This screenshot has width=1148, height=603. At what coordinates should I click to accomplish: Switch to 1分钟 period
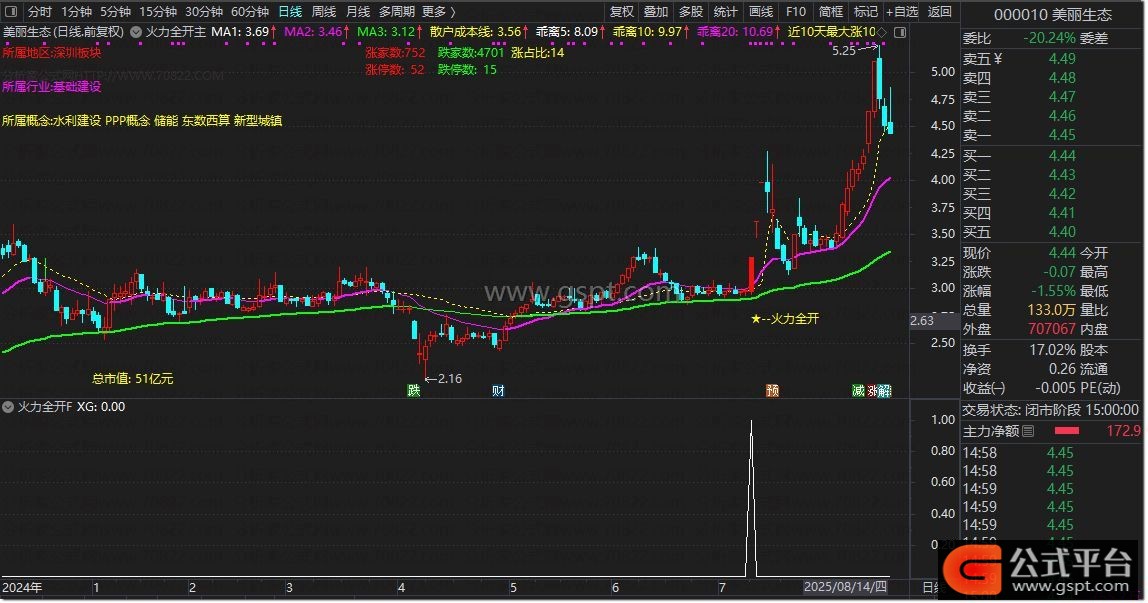click(x=76, y=12)
